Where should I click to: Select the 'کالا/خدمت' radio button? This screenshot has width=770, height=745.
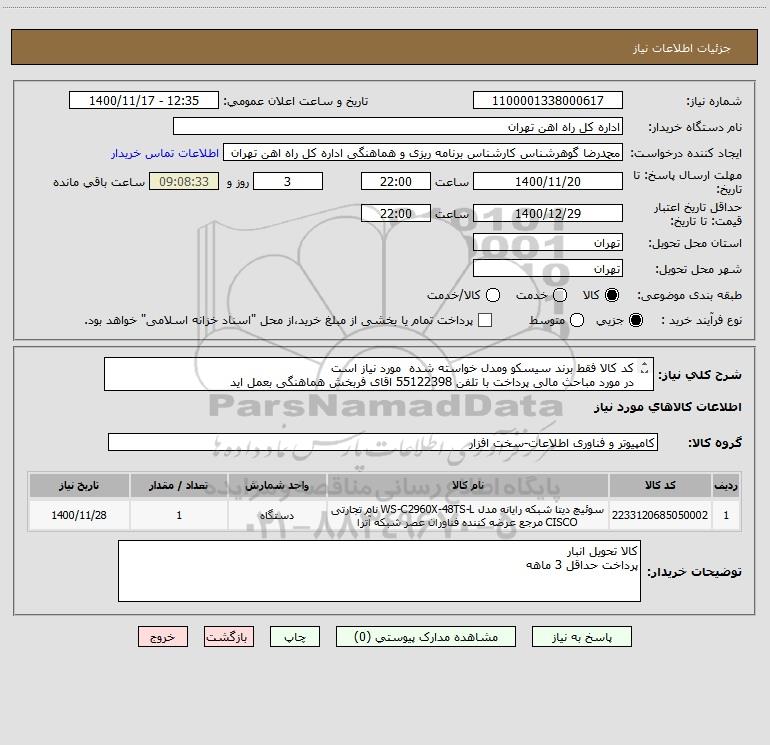[493, 295]
